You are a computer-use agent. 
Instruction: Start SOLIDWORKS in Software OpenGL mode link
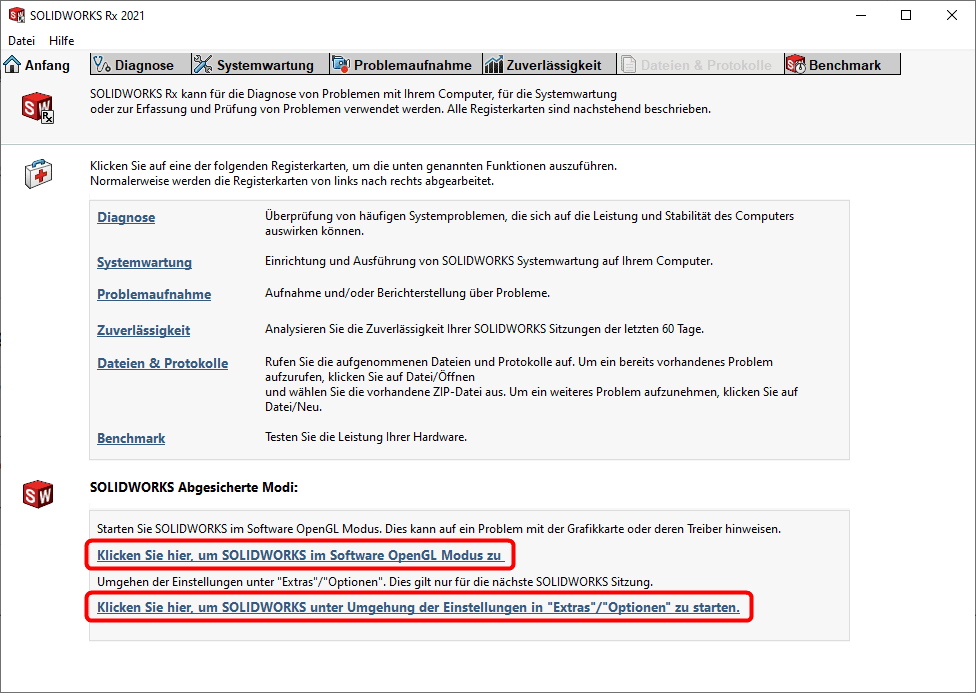pyautogui.click(x=299, y=555)
